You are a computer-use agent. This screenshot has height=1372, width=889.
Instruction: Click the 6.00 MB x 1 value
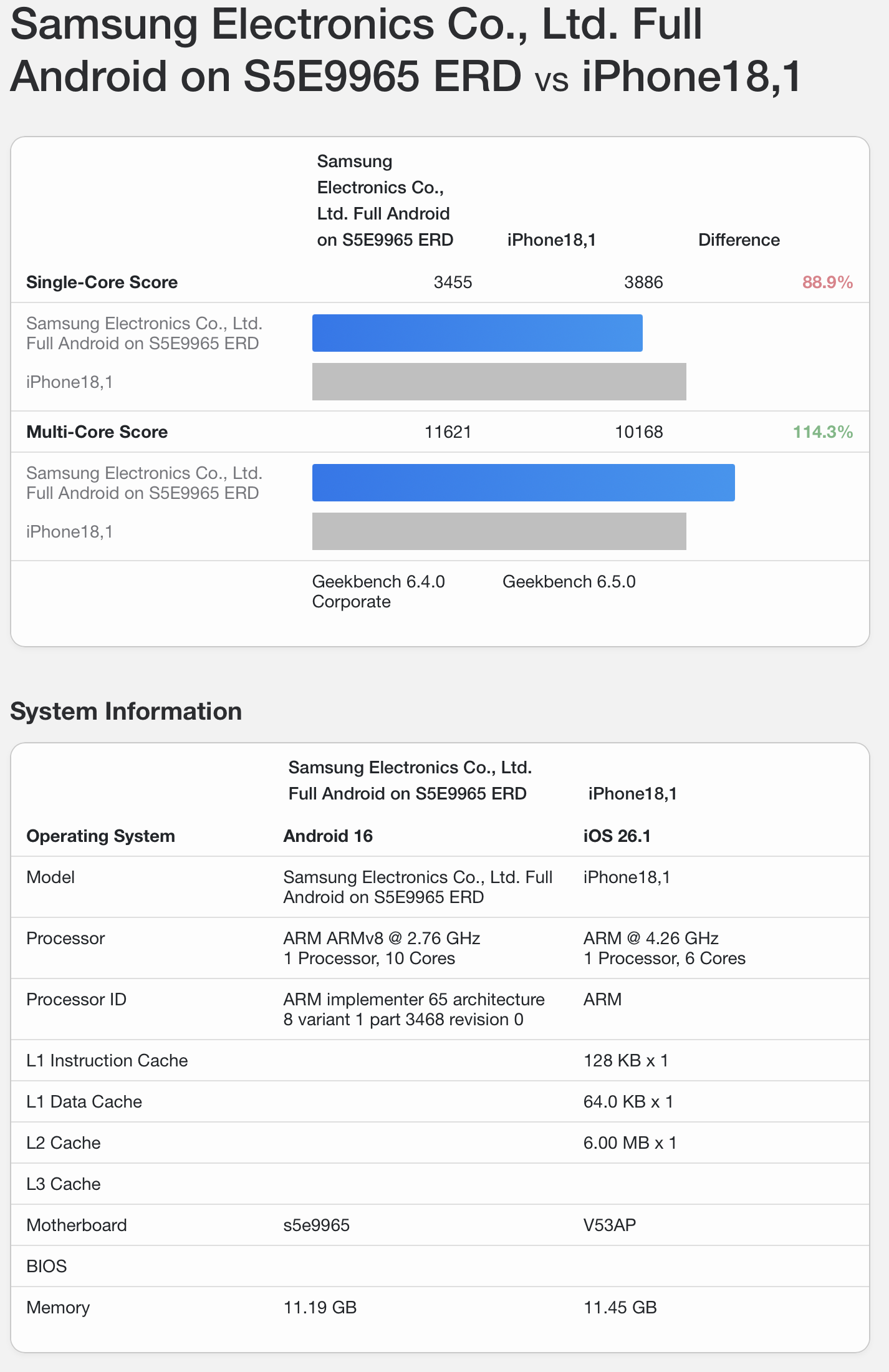pos(630,1143)
